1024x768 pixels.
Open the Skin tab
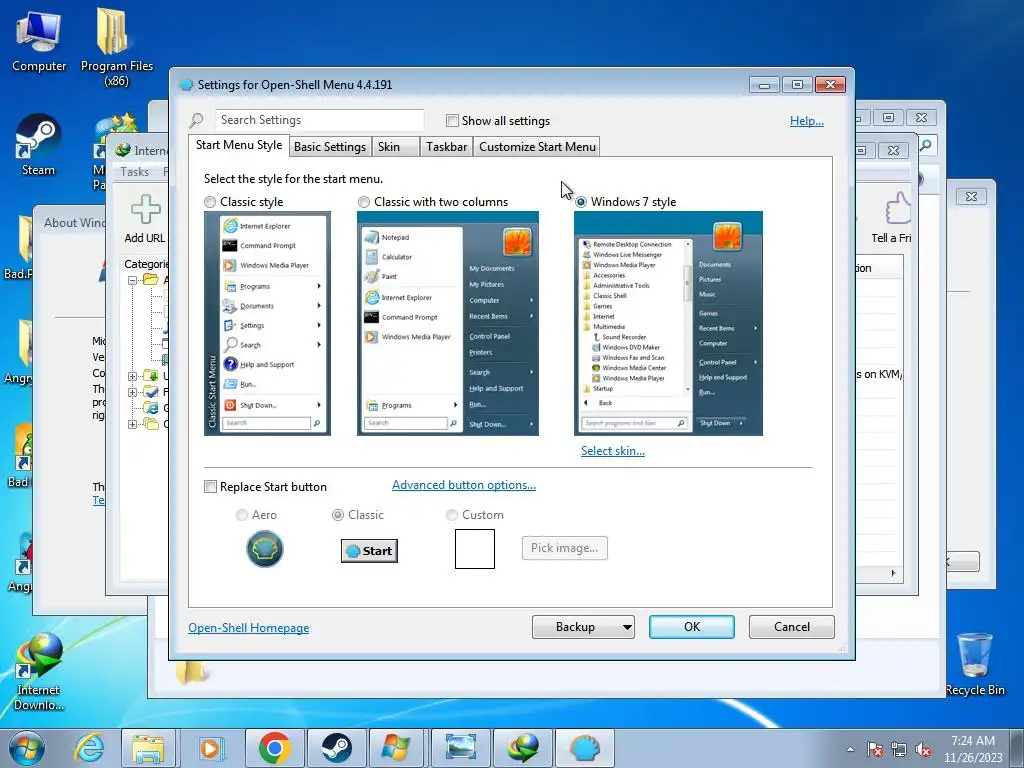(396, 147)
